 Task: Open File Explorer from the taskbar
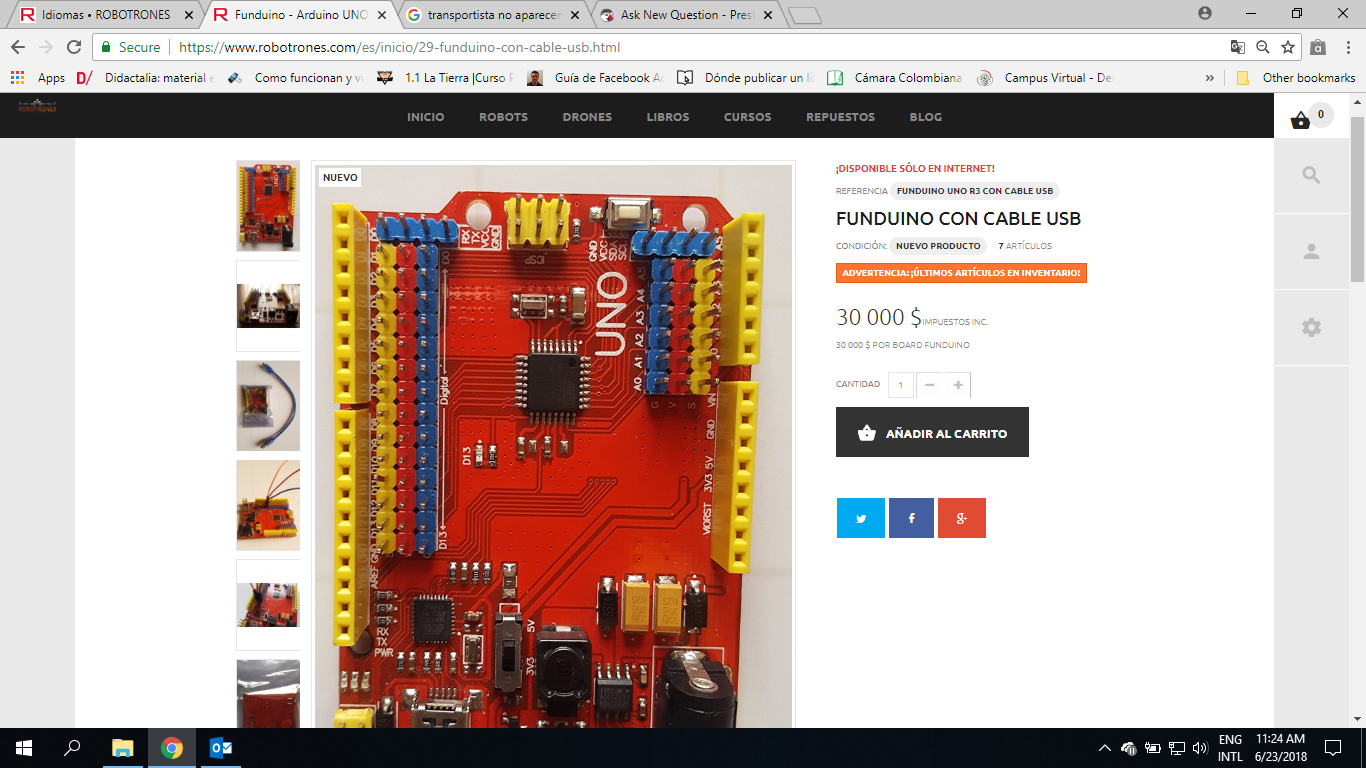pos(122,748)
